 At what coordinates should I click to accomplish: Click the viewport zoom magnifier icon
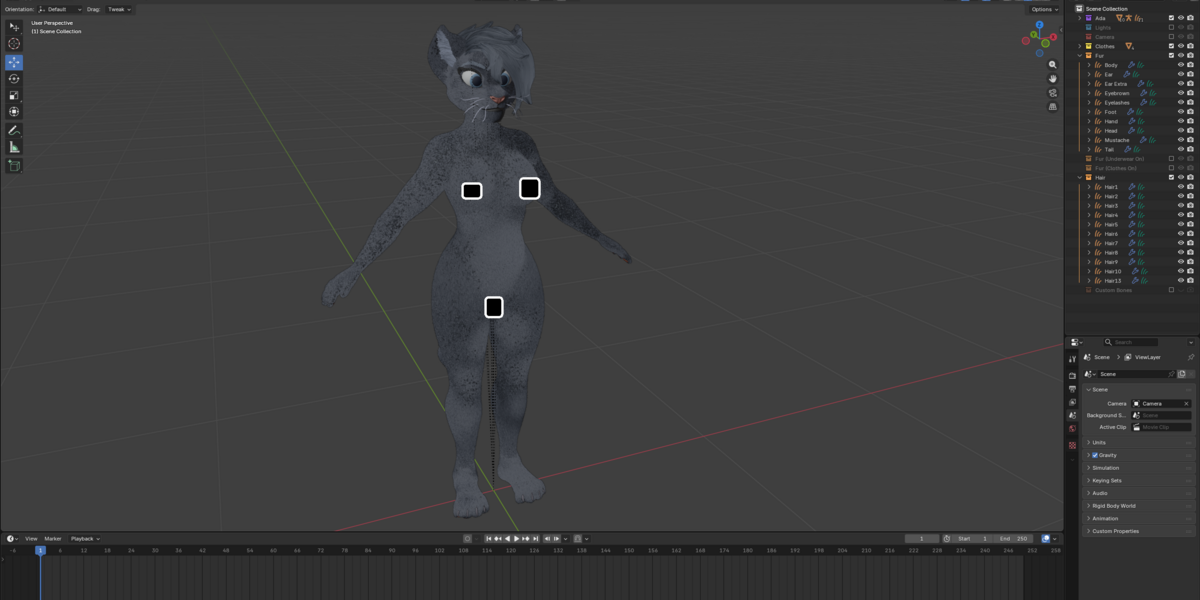[1052, 65]
